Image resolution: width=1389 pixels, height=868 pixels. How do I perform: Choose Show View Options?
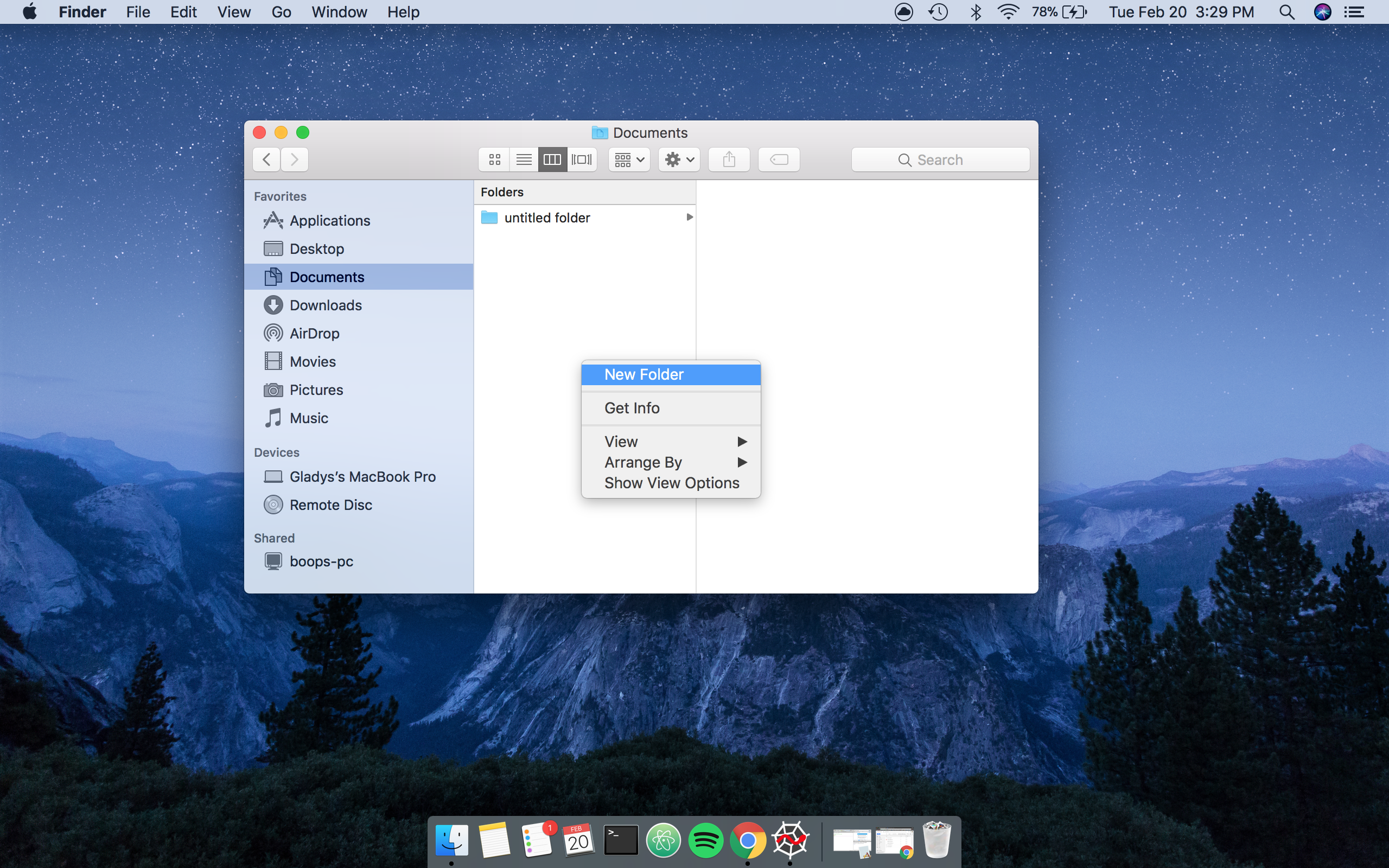[671, 483]
